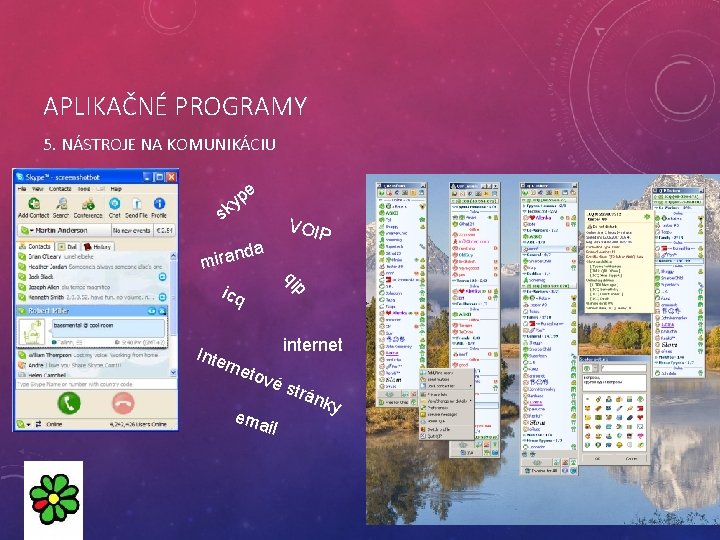Click the €2.51 credit button
The height and width of the screenshot is (540, 720).
(x=164, y=230)
